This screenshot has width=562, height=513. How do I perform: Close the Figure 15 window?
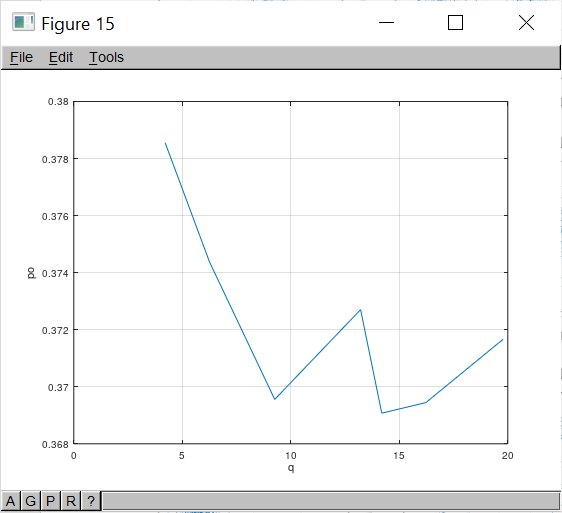pos(526,23)
